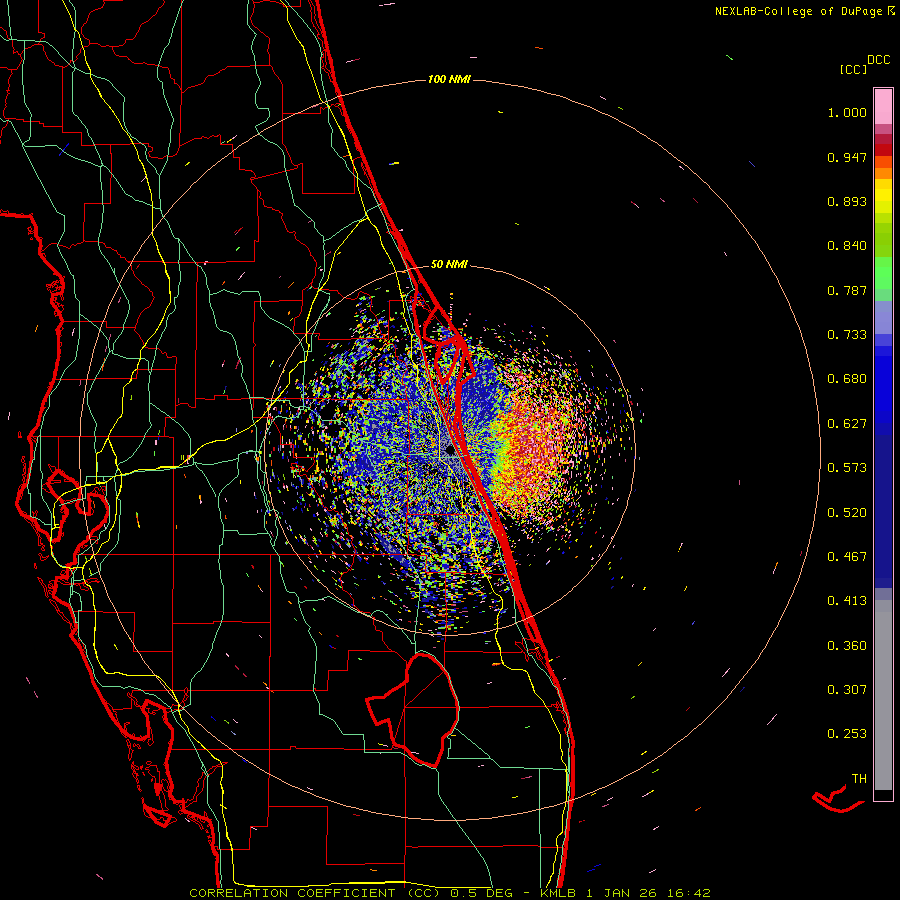Click the 0.733 legend value
Screen dimensions: 900x900
pyautogui.click(x=847, y=335)
